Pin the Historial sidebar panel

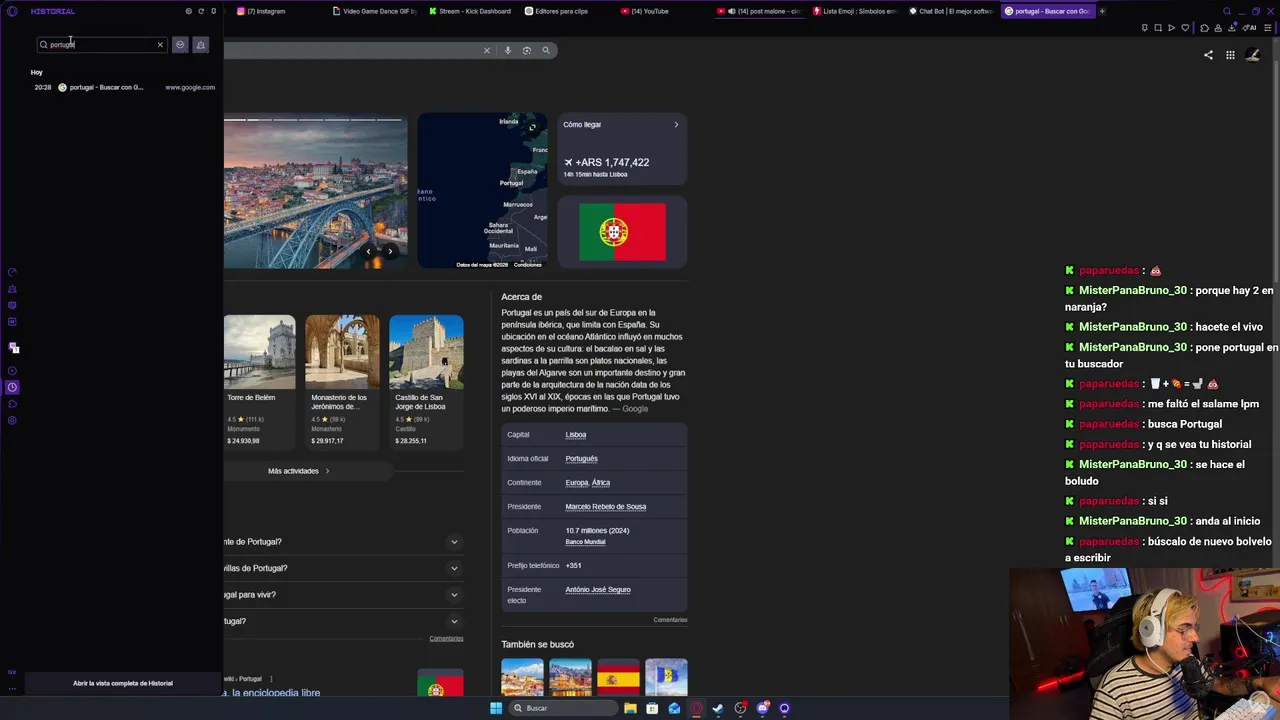click(213, 11)
